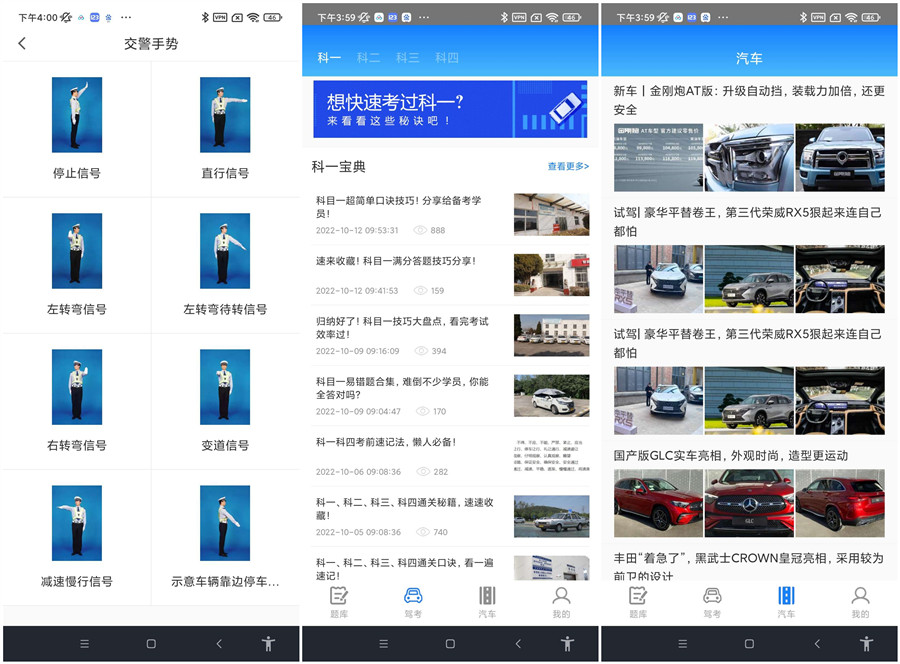Open news 丰田“着急了” CROWN headline
Image resolution: width=900 pixels, height=664 pixels.
tap(749, 566)
